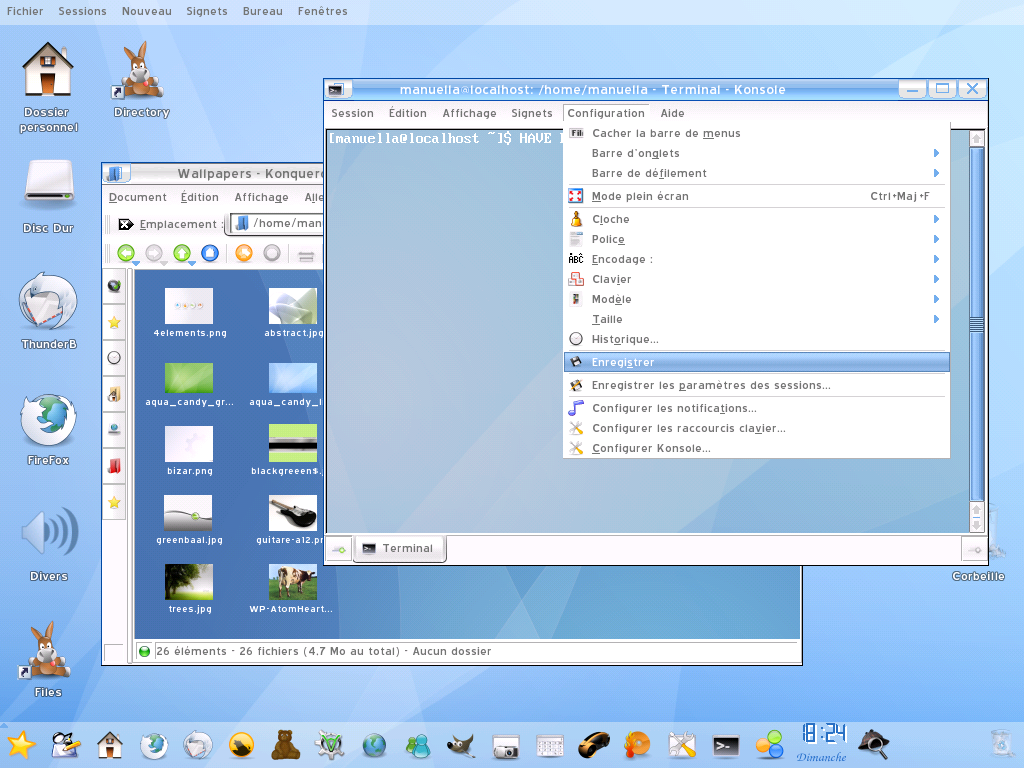Click the grey stop button in Konqueror toolbar
The height and width of the screenshot is (768, 1024).
[272, 253]
